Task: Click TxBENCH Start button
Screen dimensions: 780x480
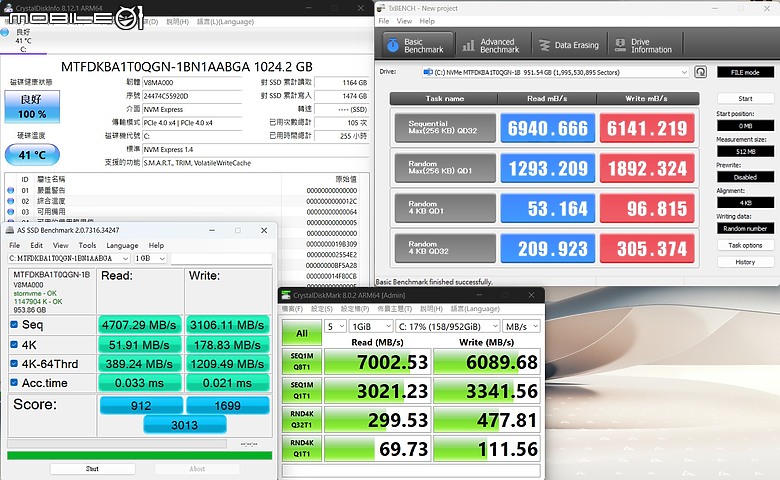Action: coord(745,98)
